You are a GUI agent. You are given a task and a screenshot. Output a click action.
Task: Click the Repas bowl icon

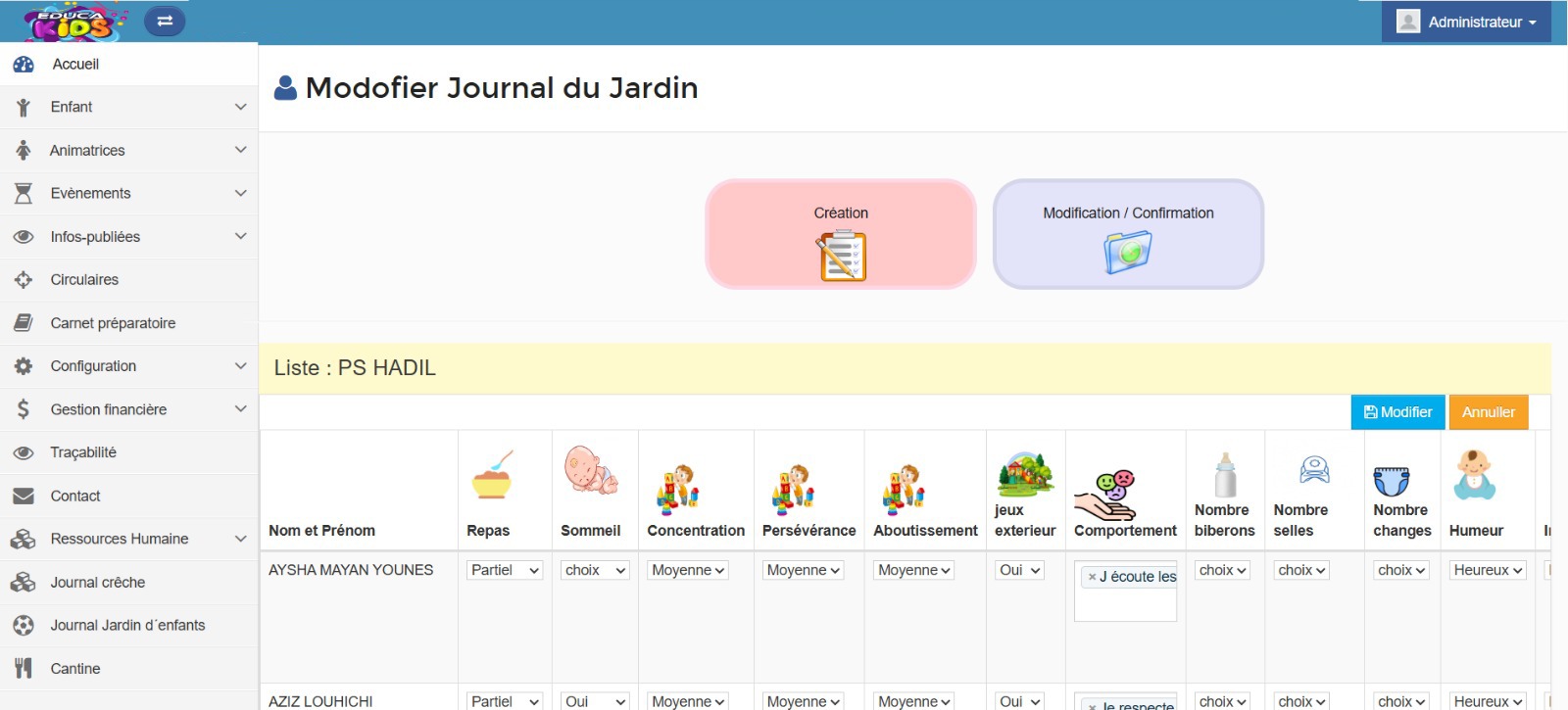pyautogui.click(x=493, y=475)
